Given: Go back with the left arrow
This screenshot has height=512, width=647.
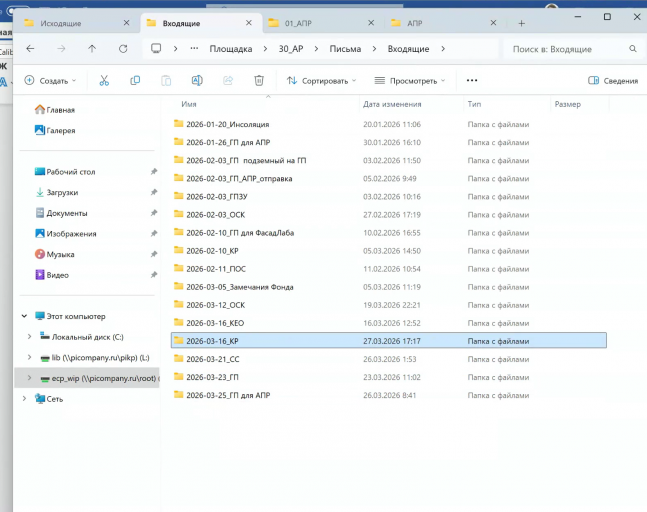Looking at the screenshot, I should pos(30,49).
